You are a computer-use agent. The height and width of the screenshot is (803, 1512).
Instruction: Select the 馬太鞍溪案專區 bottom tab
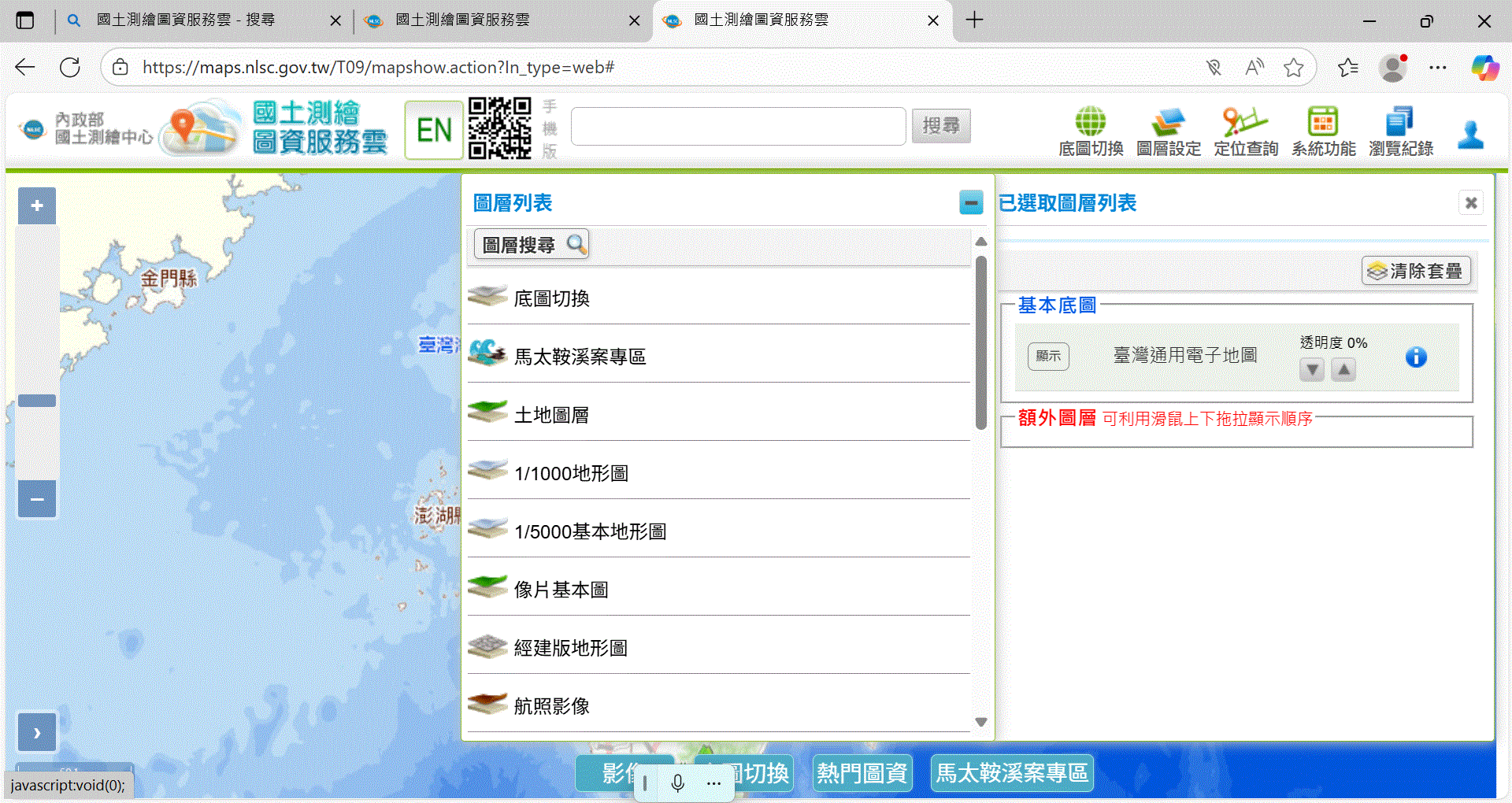click(x=1012, y=773)
